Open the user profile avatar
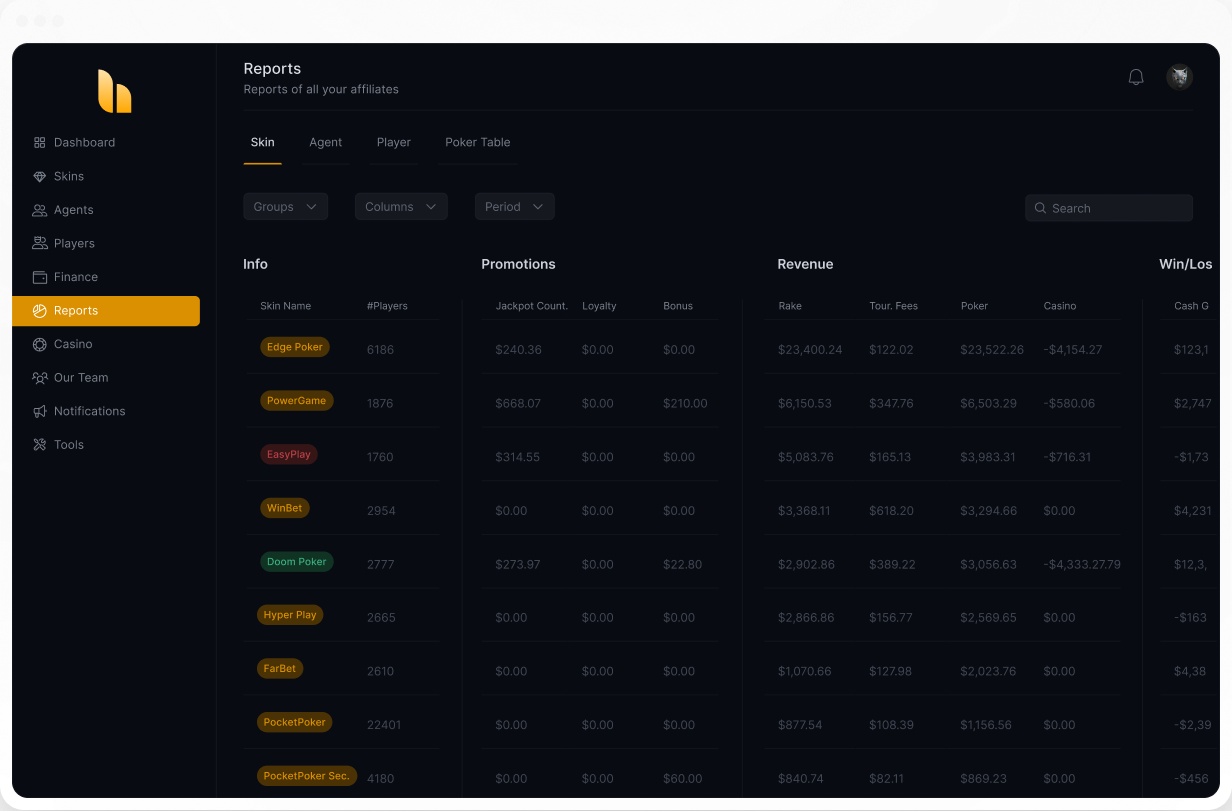This screenshot has height=811, width=1232. (x=1179, y=77)
